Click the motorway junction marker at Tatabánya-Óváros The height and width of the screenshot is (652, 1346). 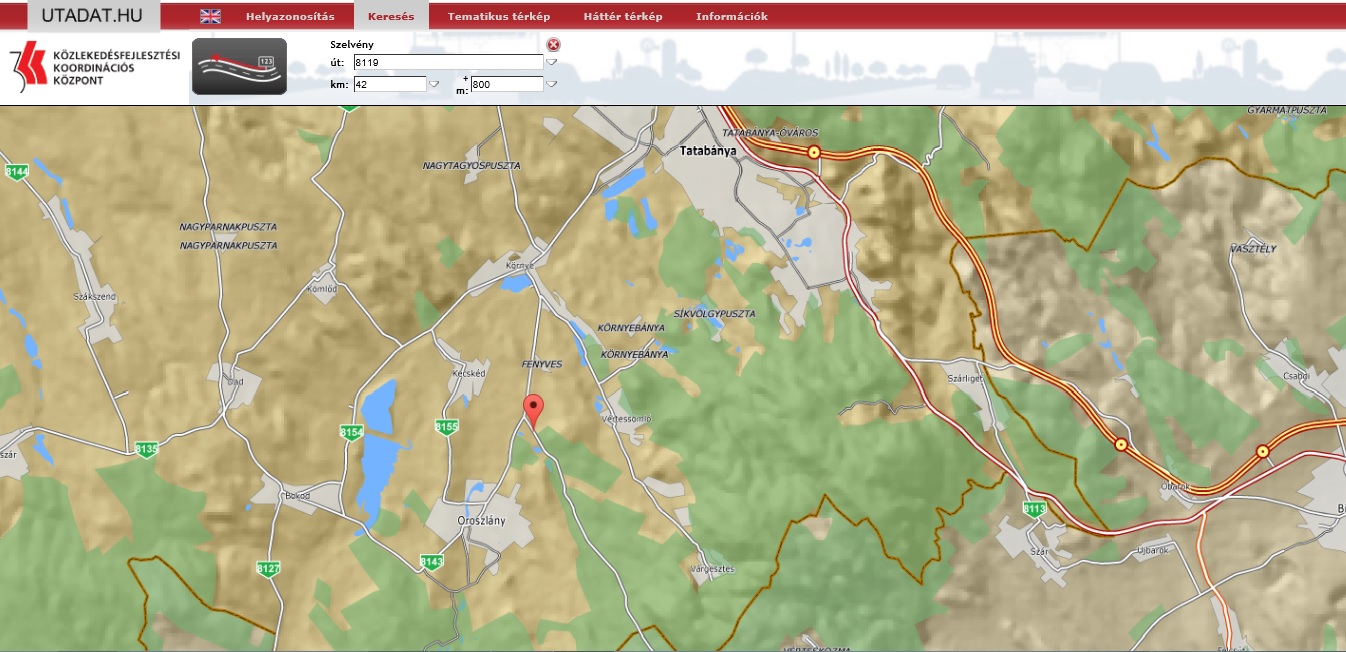[814, 152]
